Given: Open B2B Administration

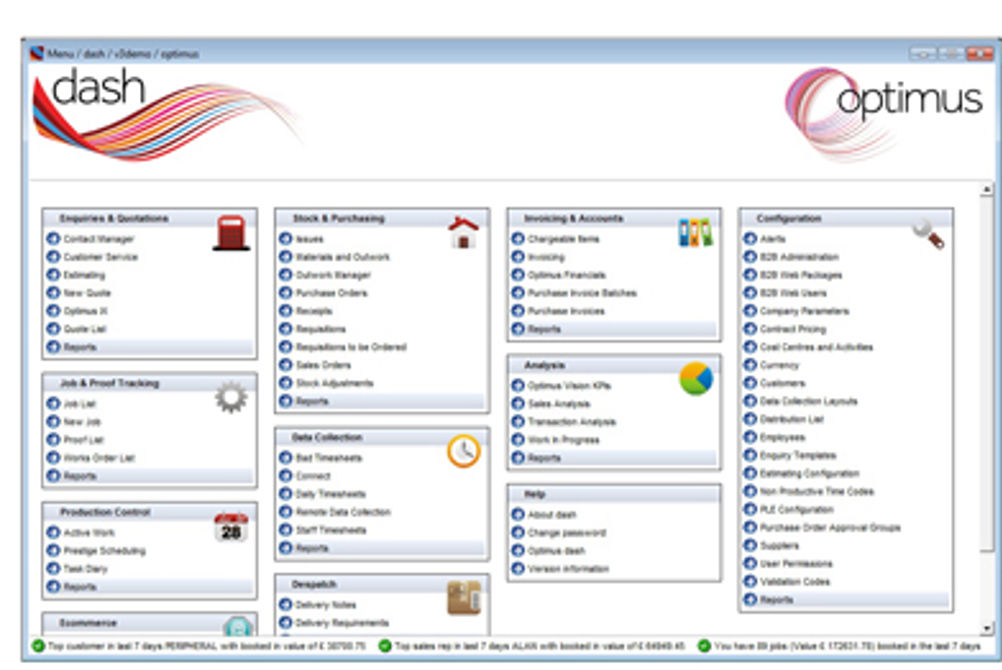Looking at the screenshot, I should [799, 257].
